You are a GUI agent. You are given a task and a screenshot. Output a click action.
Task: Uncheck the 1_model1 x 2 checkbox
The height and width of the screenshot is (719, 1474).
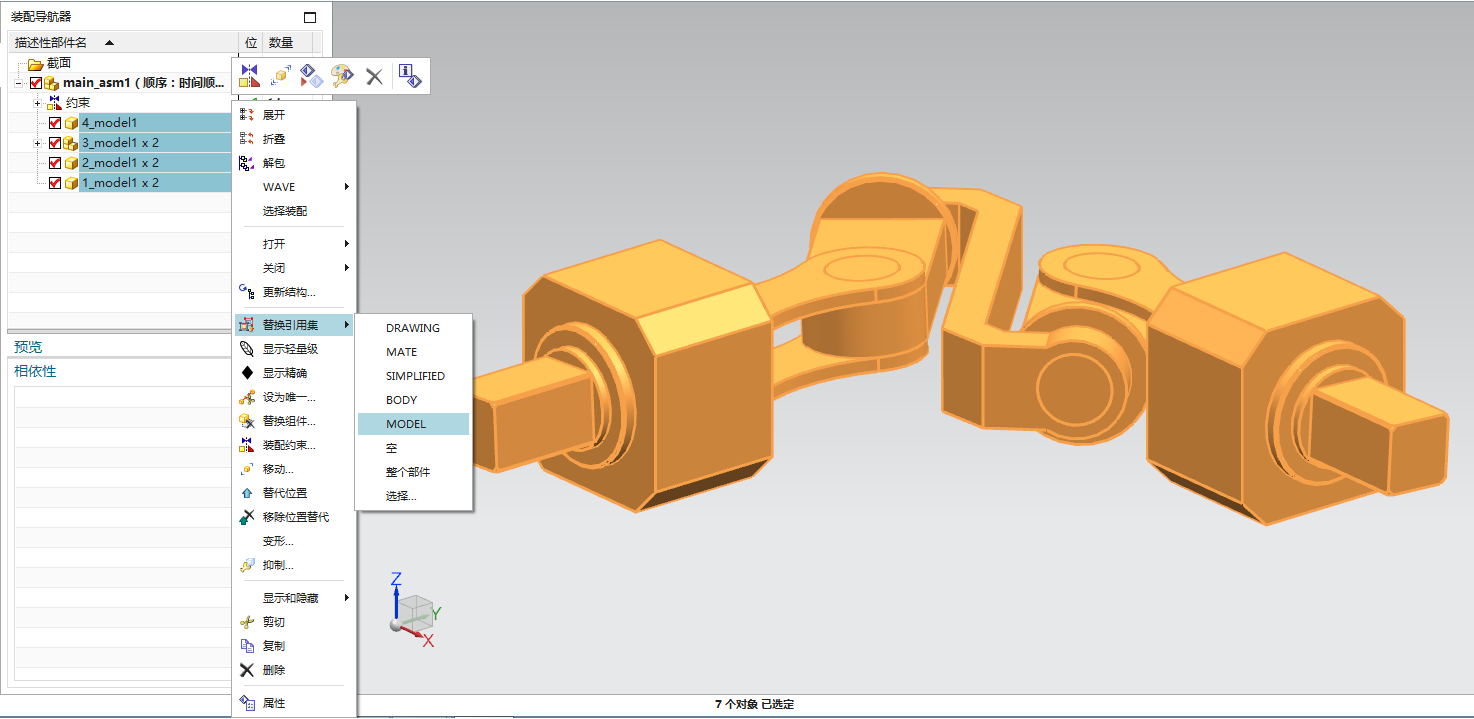[x=55, y=183]
